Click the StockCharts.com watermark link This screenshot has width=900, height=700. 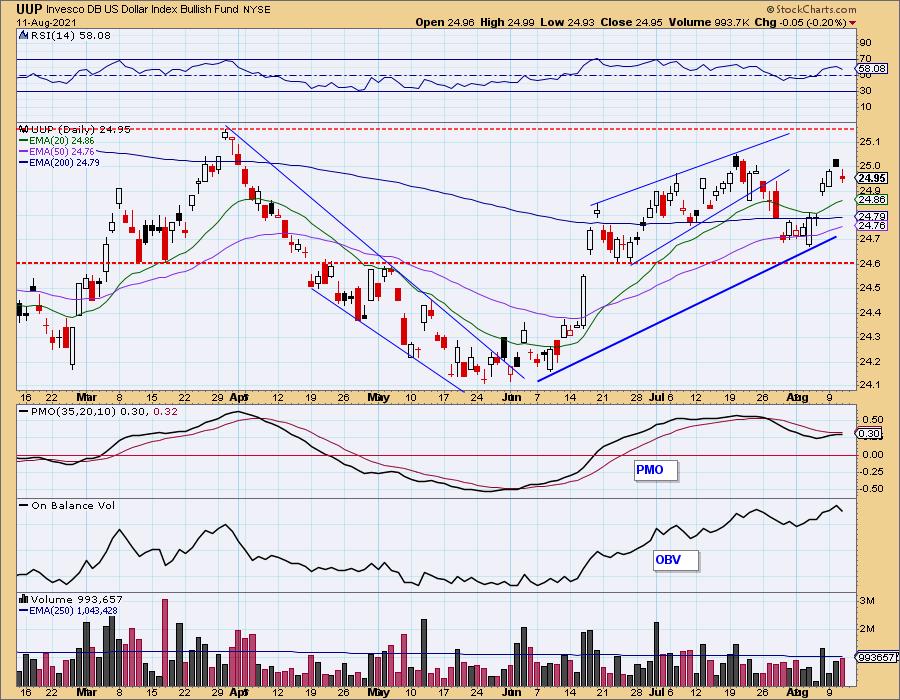[811, 9]
